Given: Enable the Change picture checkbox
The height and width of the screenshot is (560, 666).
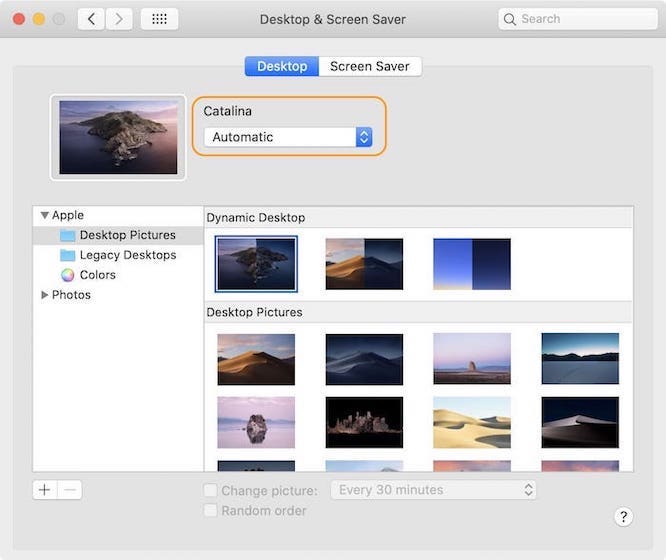Looking at the screenshot, I should [210, 490].
